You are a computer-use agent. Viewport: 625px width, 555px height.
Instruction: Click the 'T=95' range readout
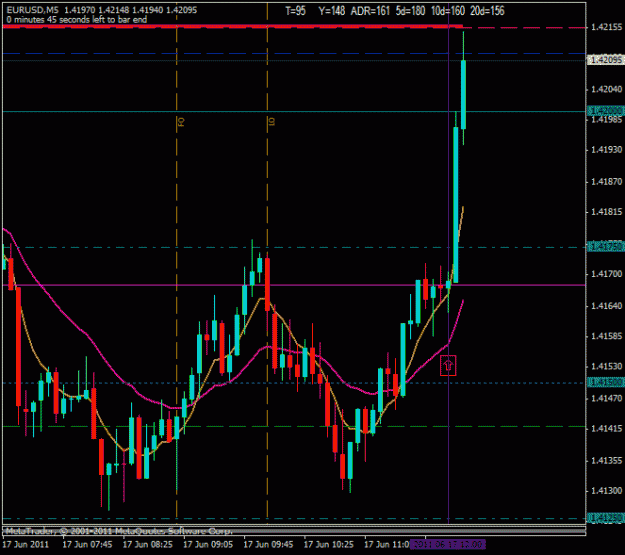click(x=295, y=11)
